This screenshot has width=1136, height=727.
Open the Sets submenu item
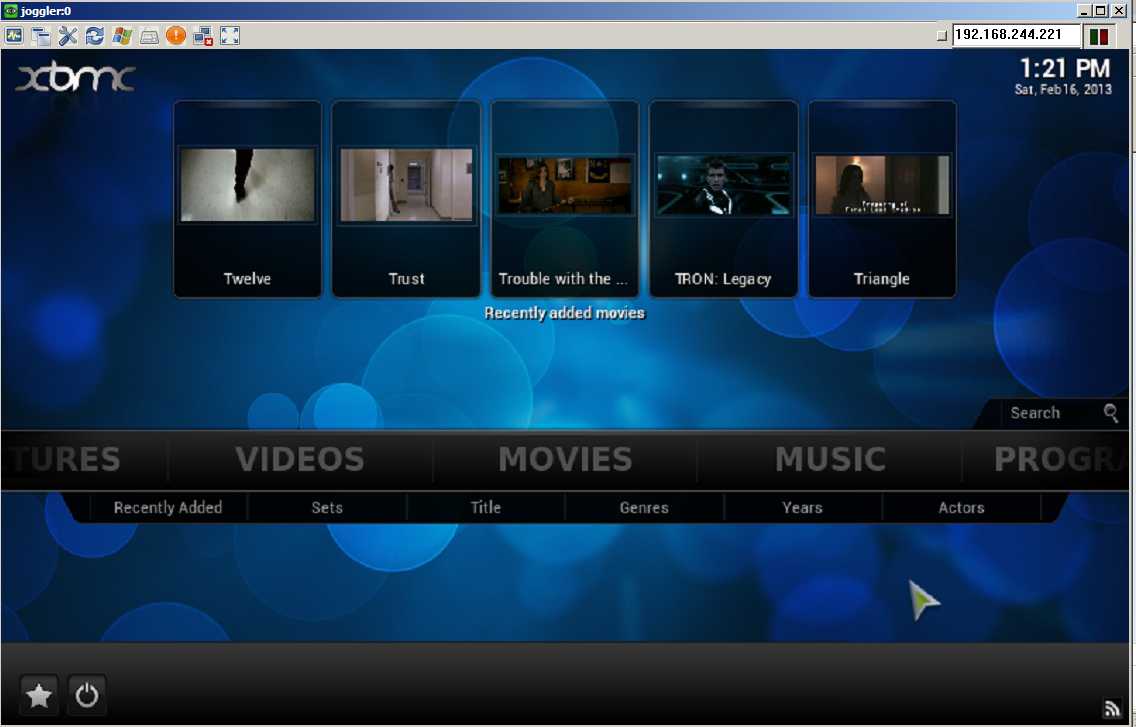(x=327, y=507)
